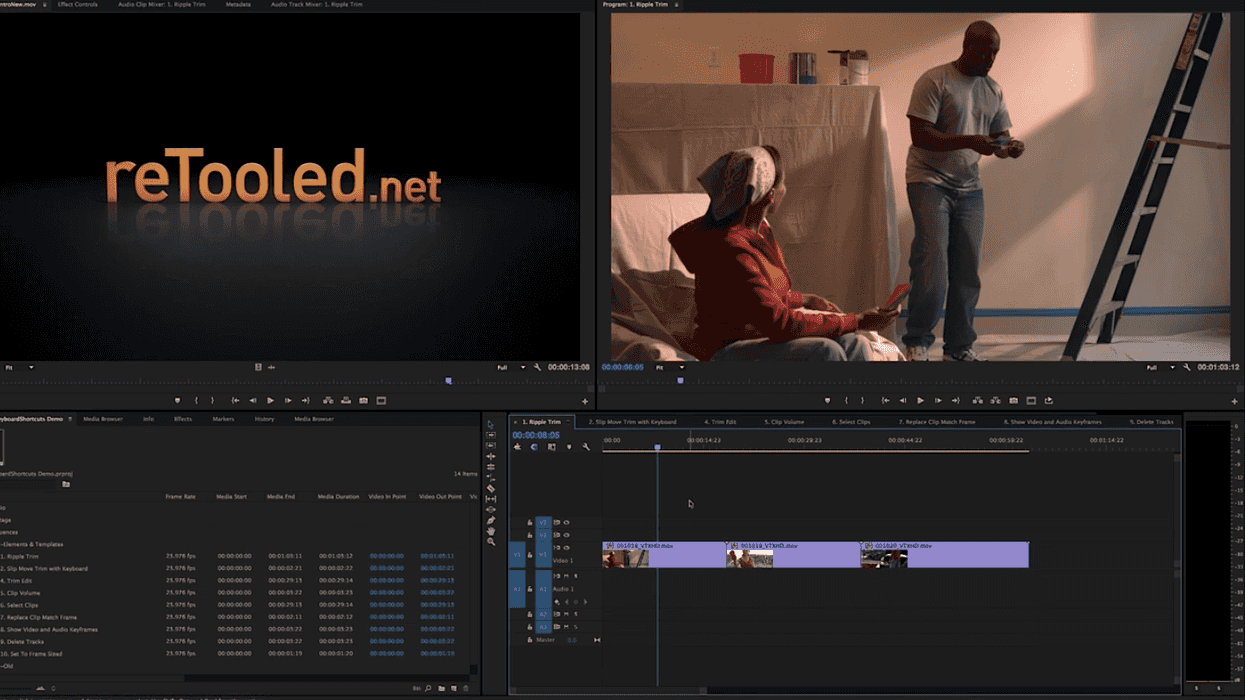This screenshot has height=700, width=1245.
Task: Select the Selection tool in the tools panel
Action: point(490,425)
